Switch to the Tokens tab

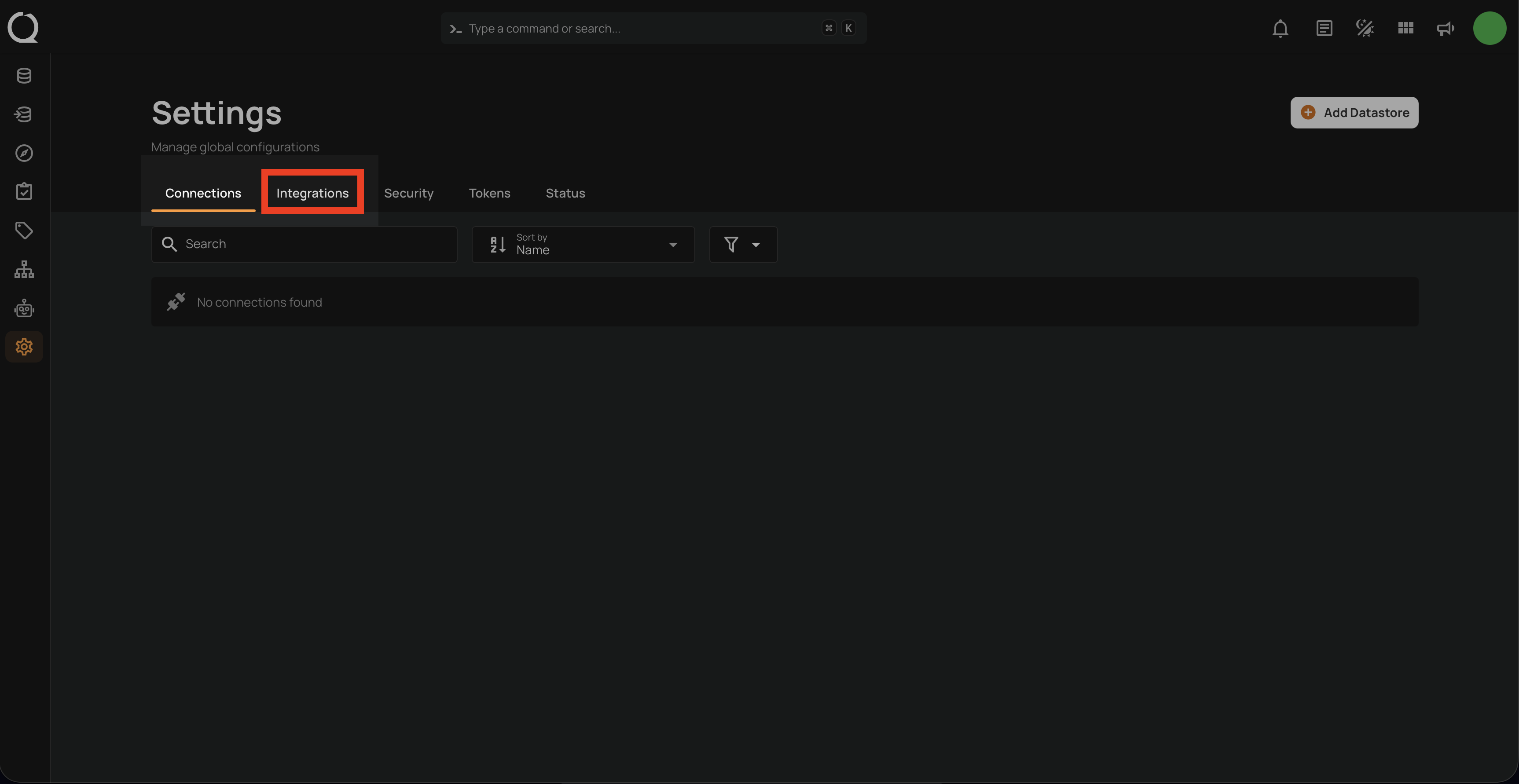click(489, 193)
